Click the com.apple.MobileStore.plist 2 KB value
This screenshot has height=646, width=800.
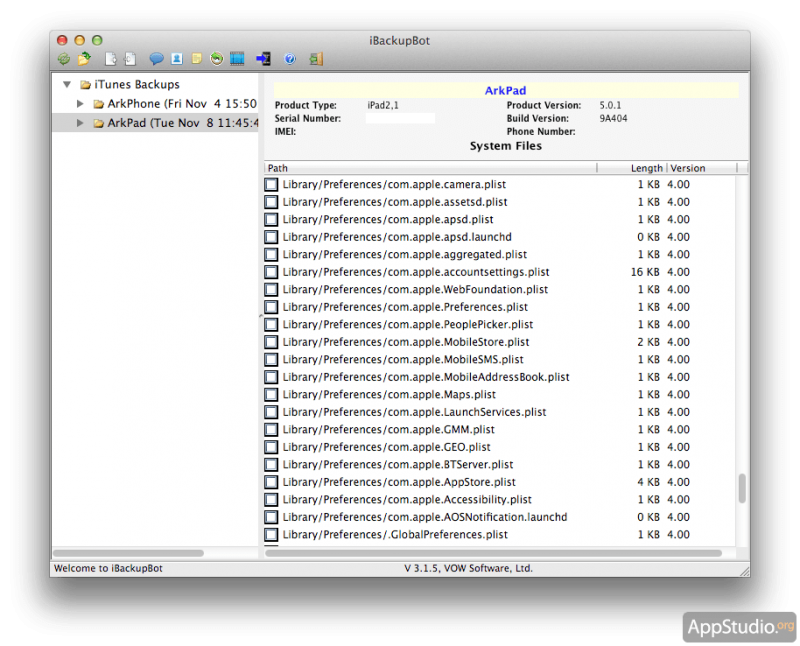pyautogui.click(x=648, y=342)
